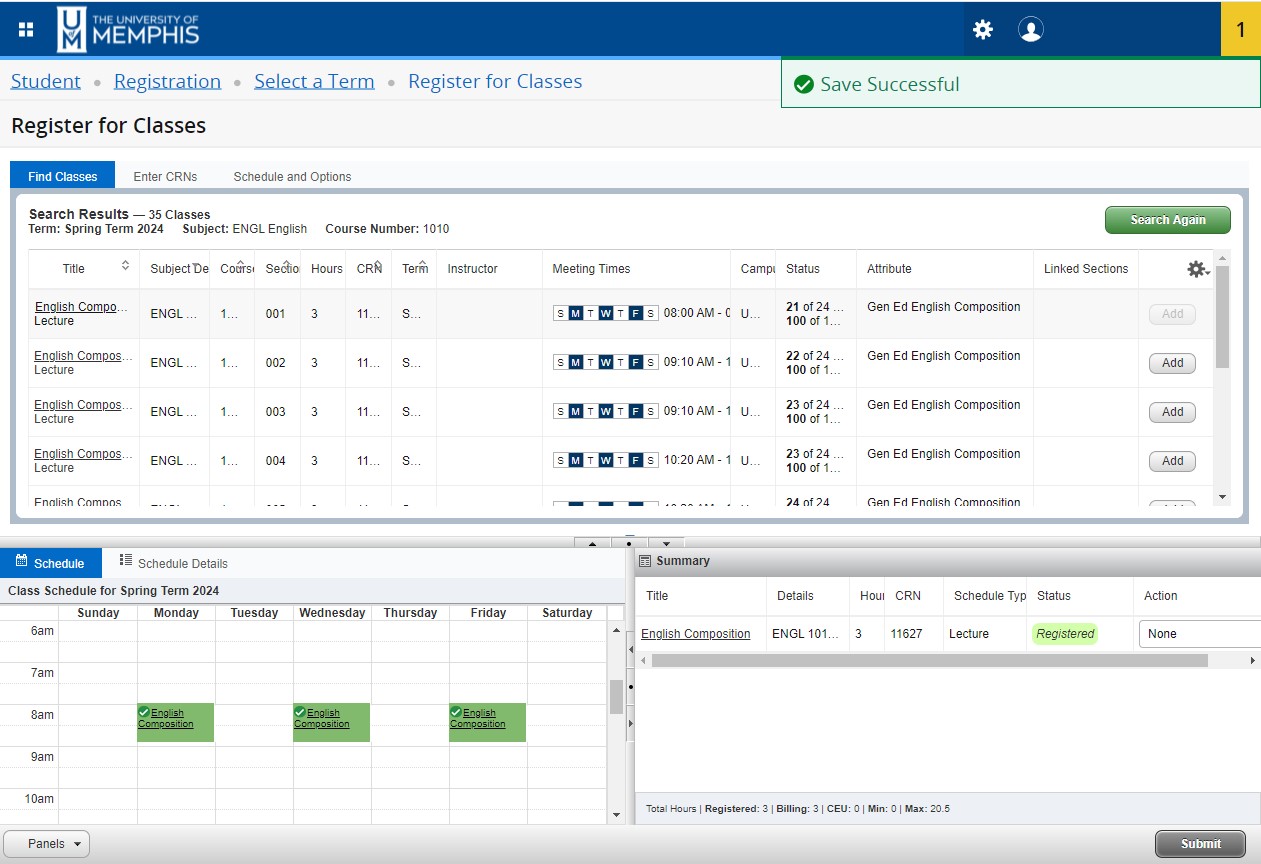The height and width of the screenshot is (864, 1261).
Task: Open the Schedule Details tab
Action: (173, 563)
